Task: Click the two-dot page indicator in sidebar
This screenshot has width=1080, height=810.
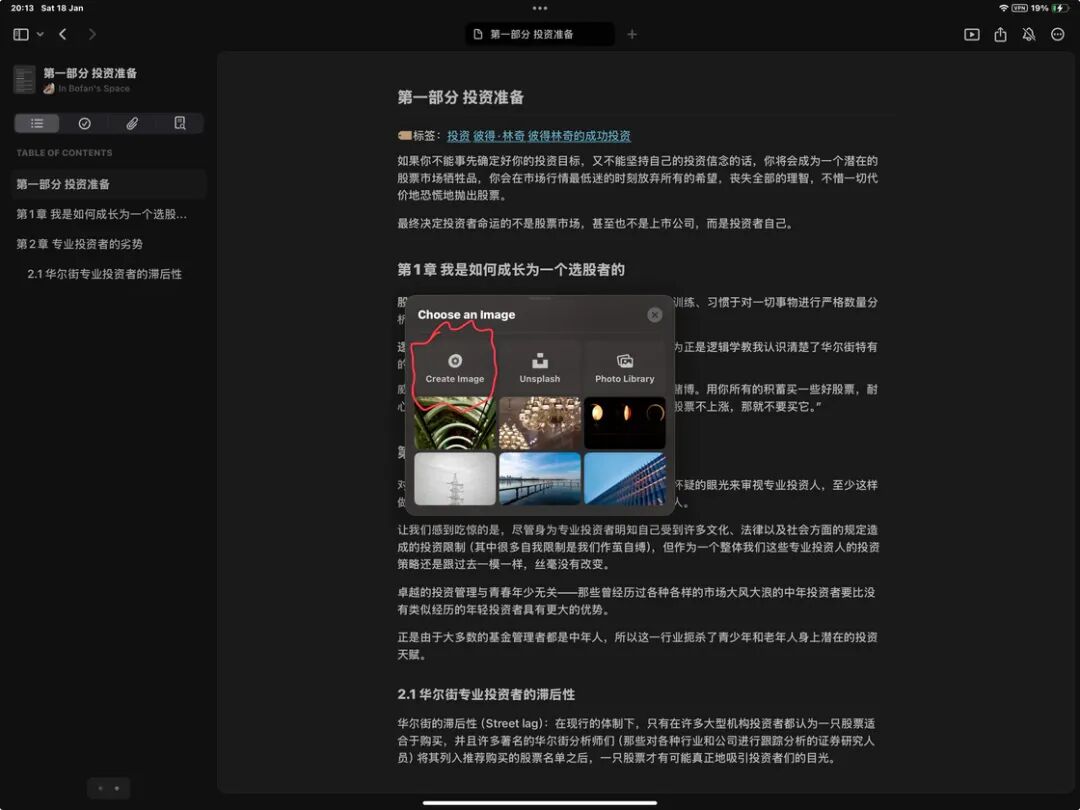Action: [109, 788]
